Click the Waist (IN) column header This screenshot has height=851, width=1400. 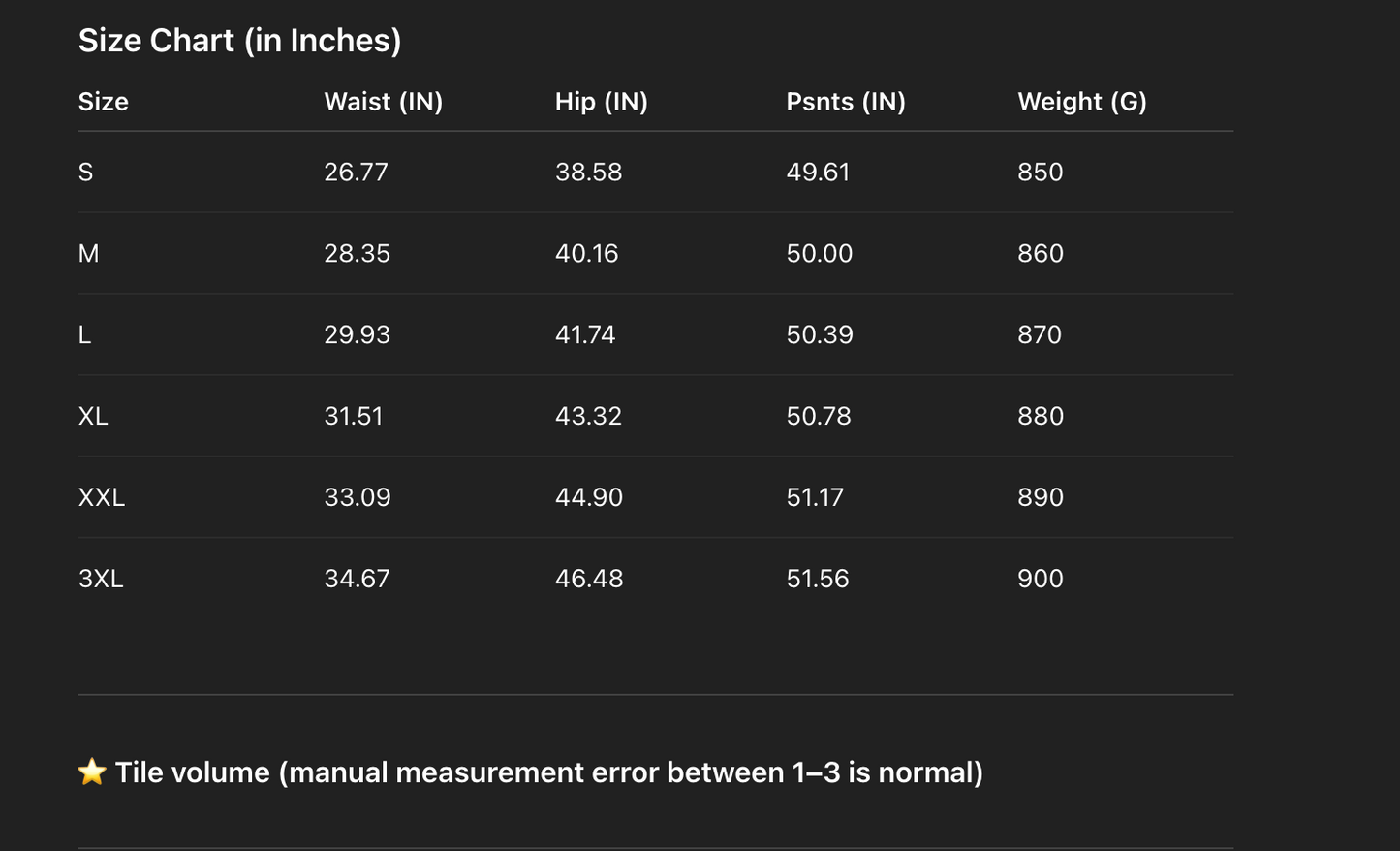(x=383, y=102)
